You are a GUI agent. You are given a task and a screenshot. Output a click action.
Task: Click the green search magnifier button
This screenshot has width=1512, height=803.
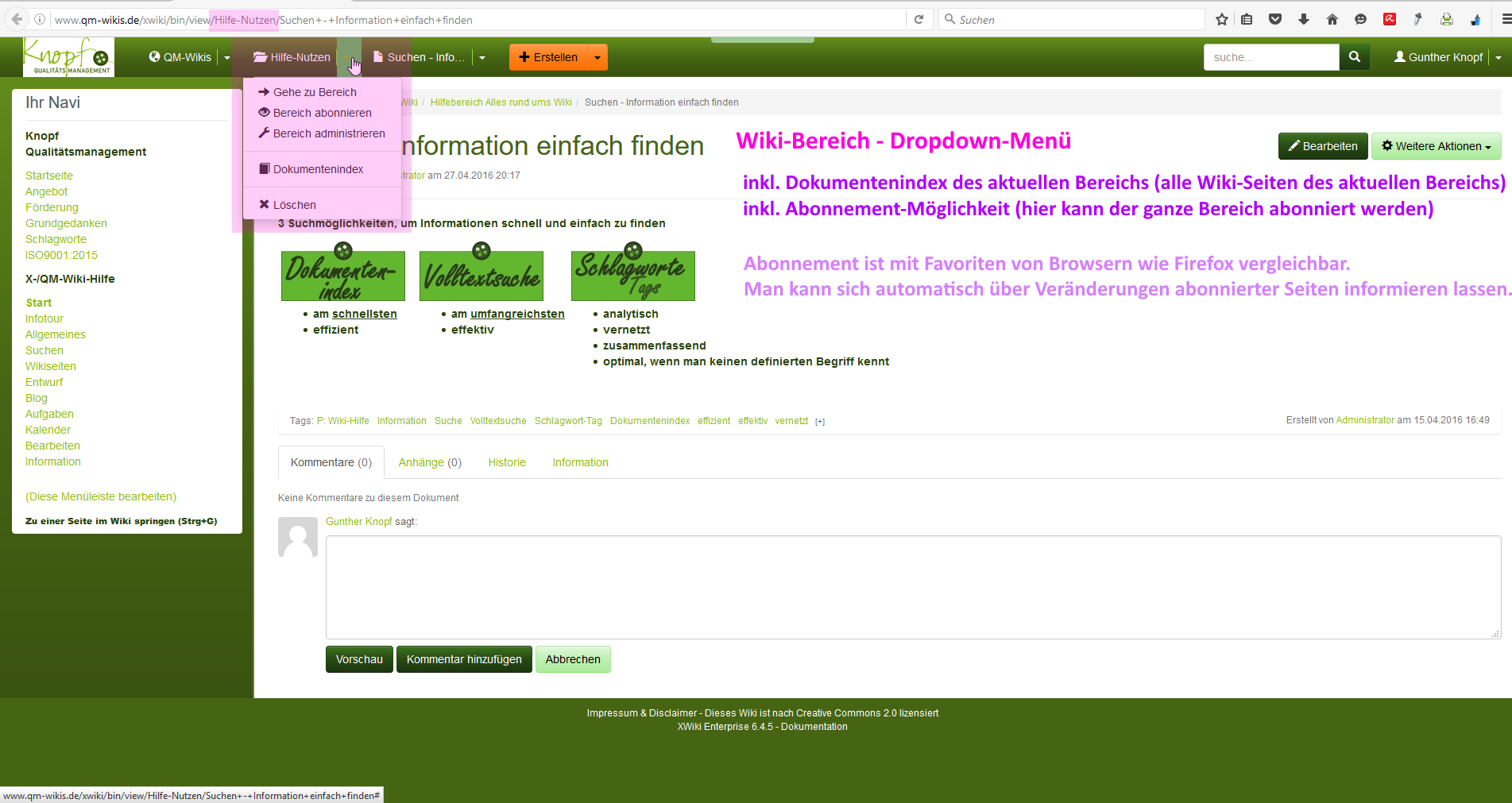[1354, 57]
